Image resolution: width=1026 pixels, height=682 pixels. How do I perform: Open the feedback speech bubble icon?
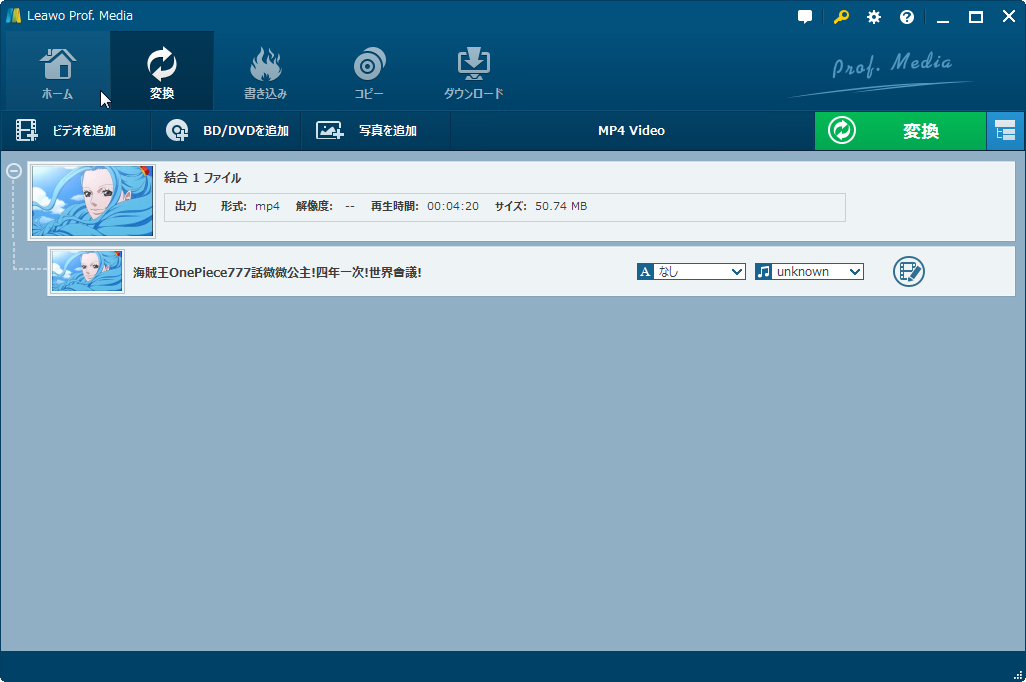coord(805,17)
